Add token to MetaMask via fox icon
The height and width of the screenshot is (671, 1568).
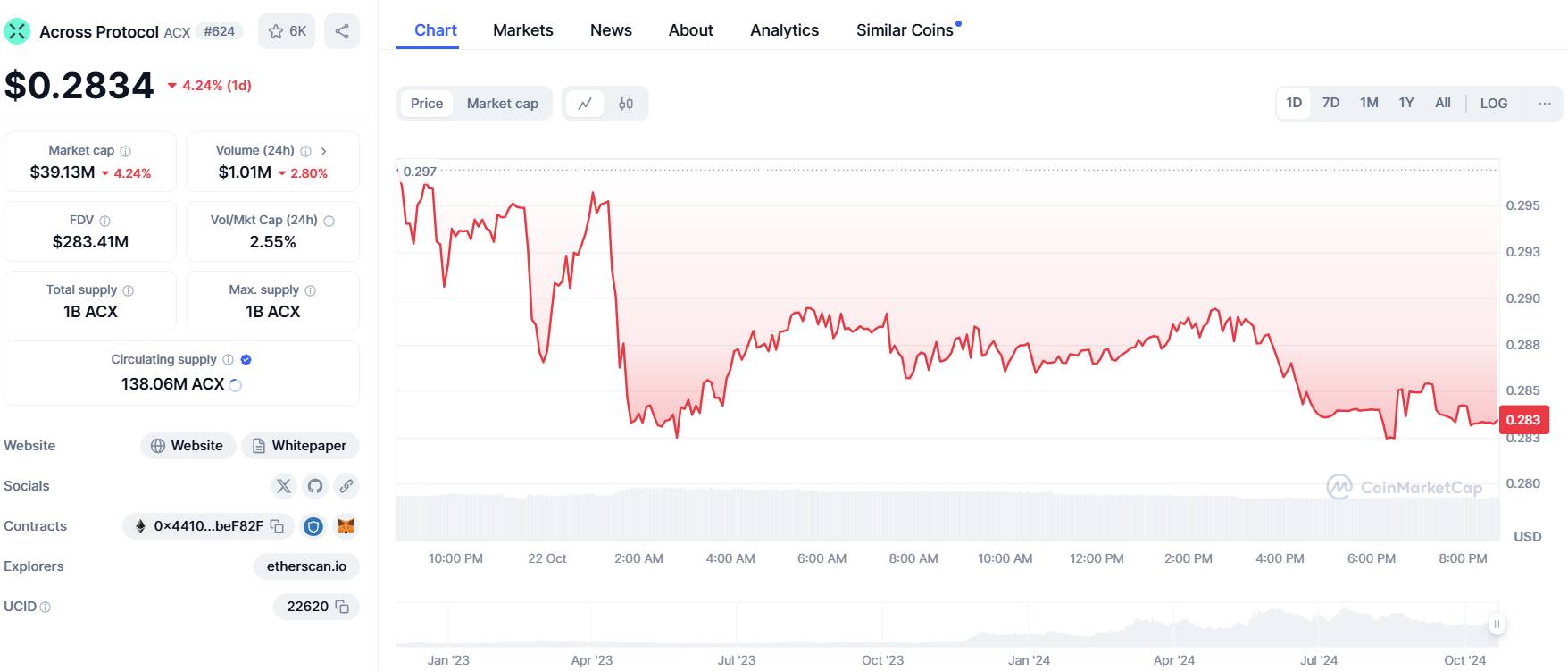pos(346,526)
